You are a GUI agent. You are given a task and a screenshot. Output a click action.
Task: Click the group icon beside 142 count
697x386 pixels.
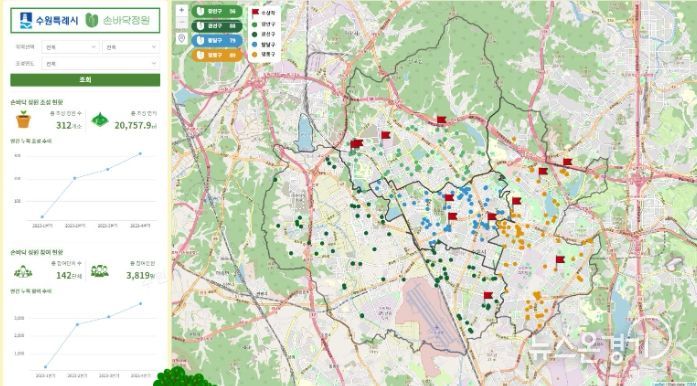tap(23, 271)
